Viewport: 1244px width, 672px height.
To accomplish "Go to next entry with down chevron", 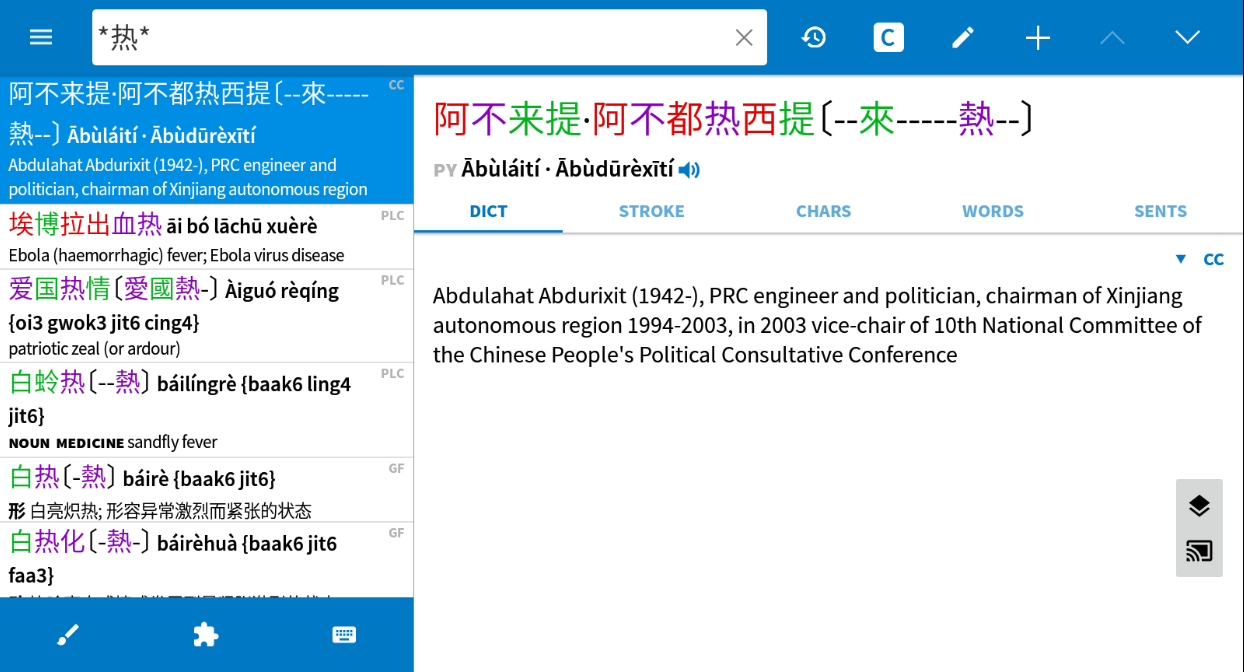I will (x=1187, y=38).
